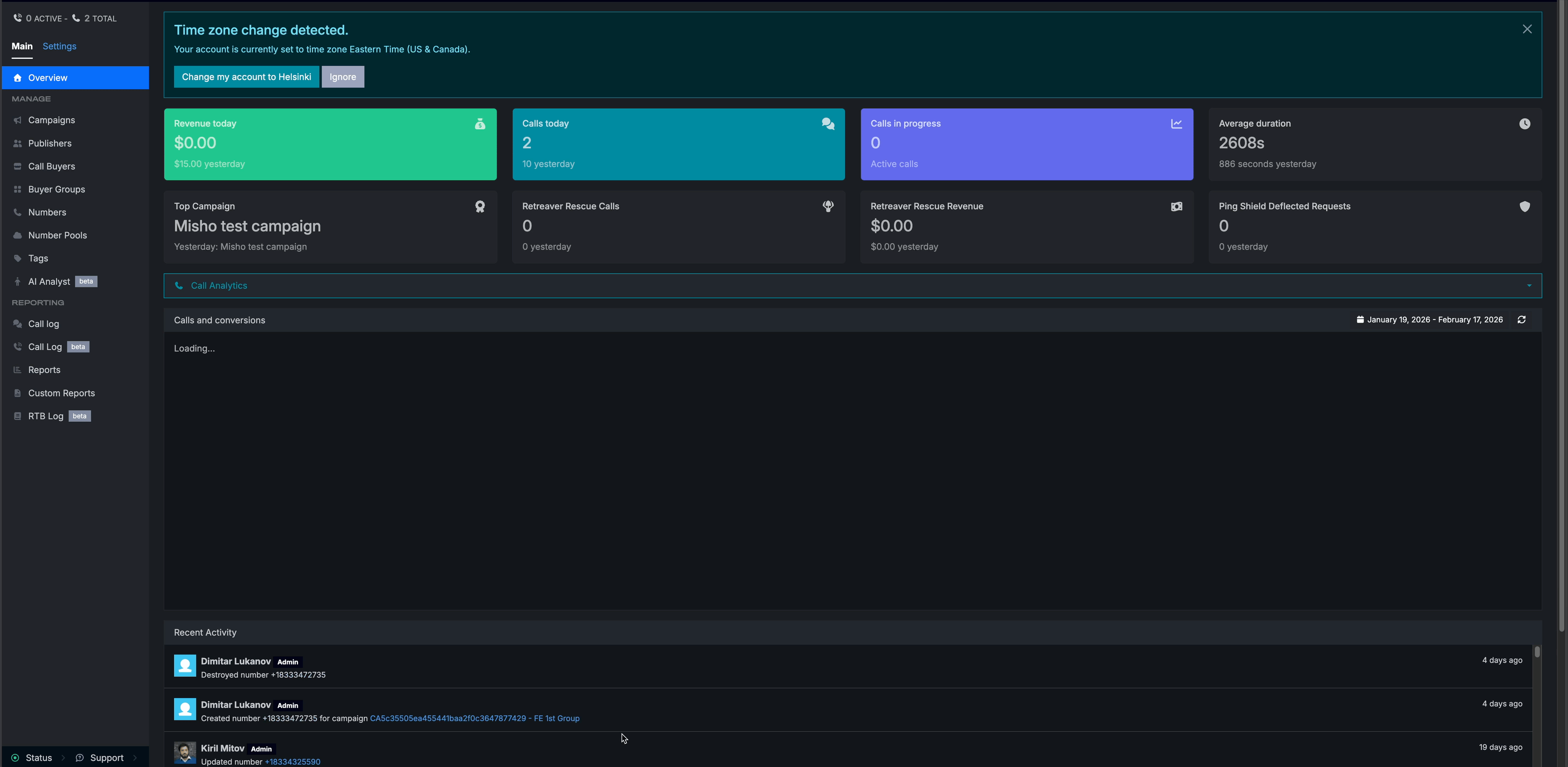1568x767 pixels.
Task: Open Campaigns in the sidebar
Action: (51, 121)
